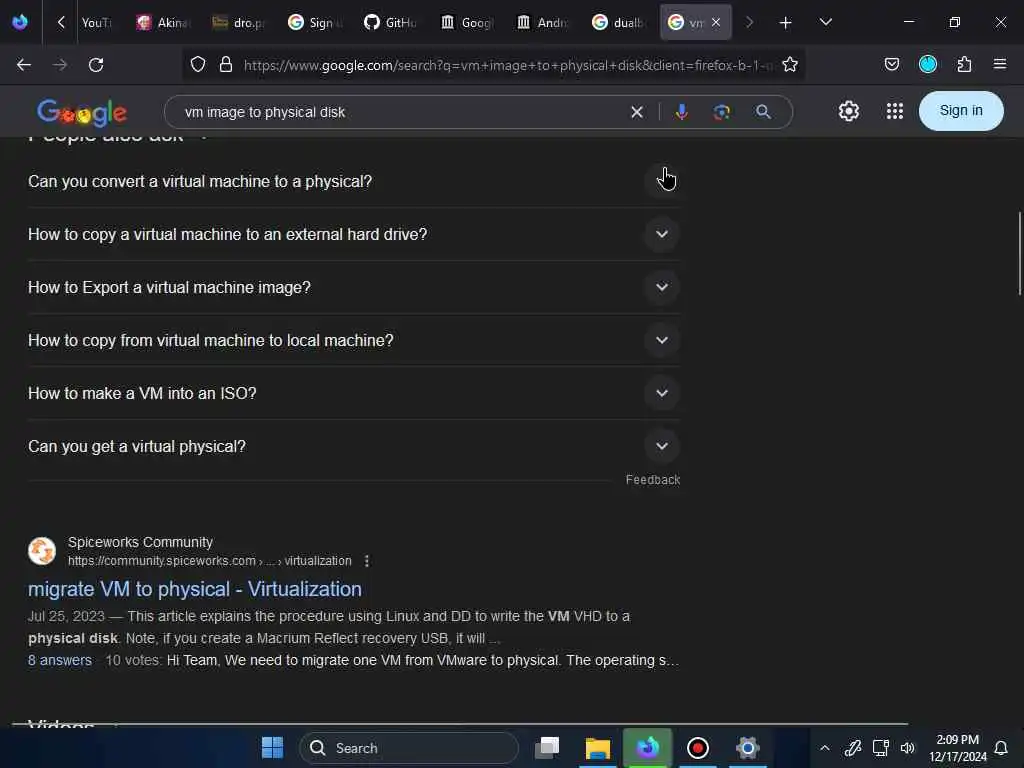Open volume control in system tray
The image size is (1024, 768).
click(908, 748)
